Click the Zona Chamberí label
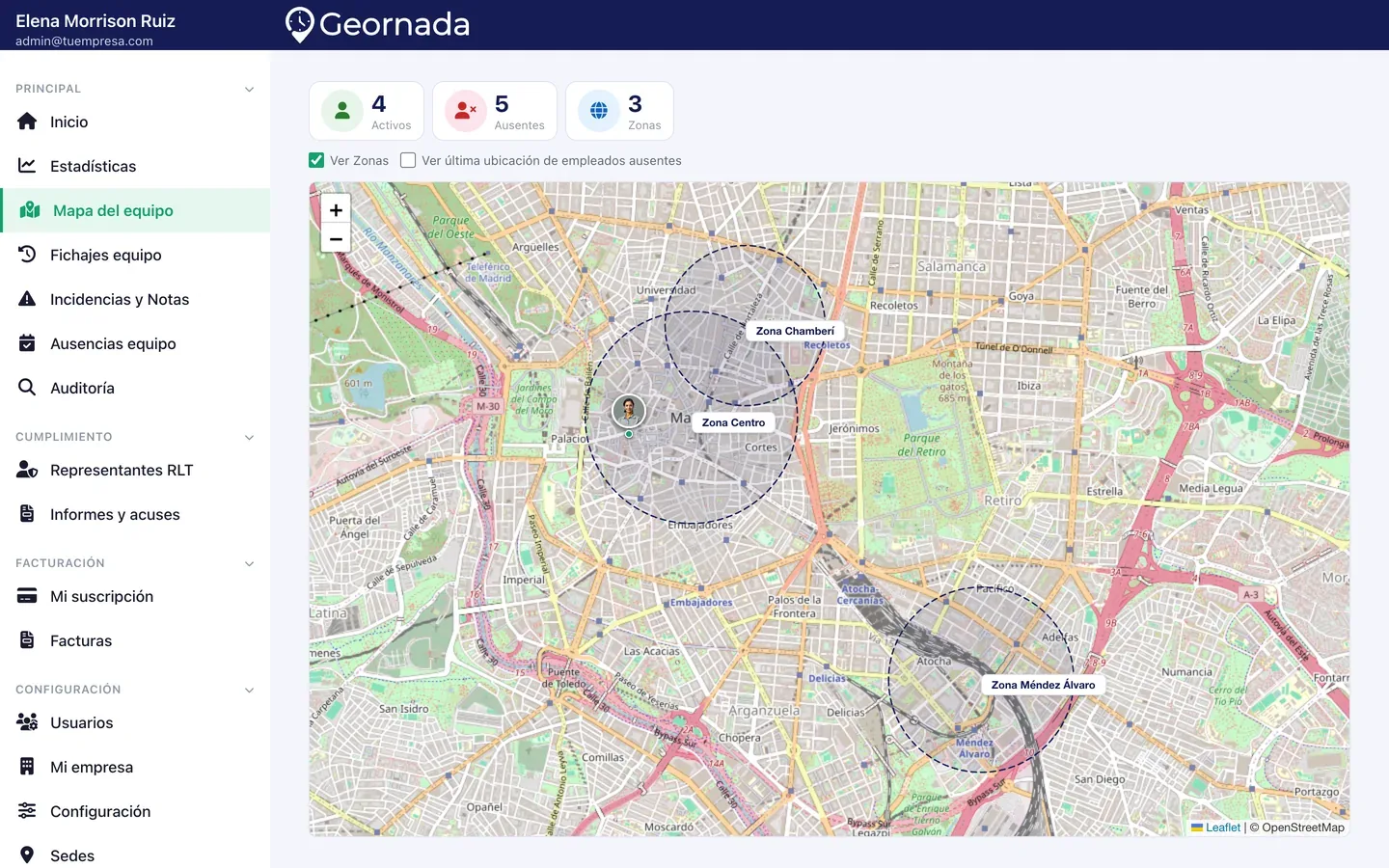The width and height of the screenshot is (1389, 868). click(795, 331)
